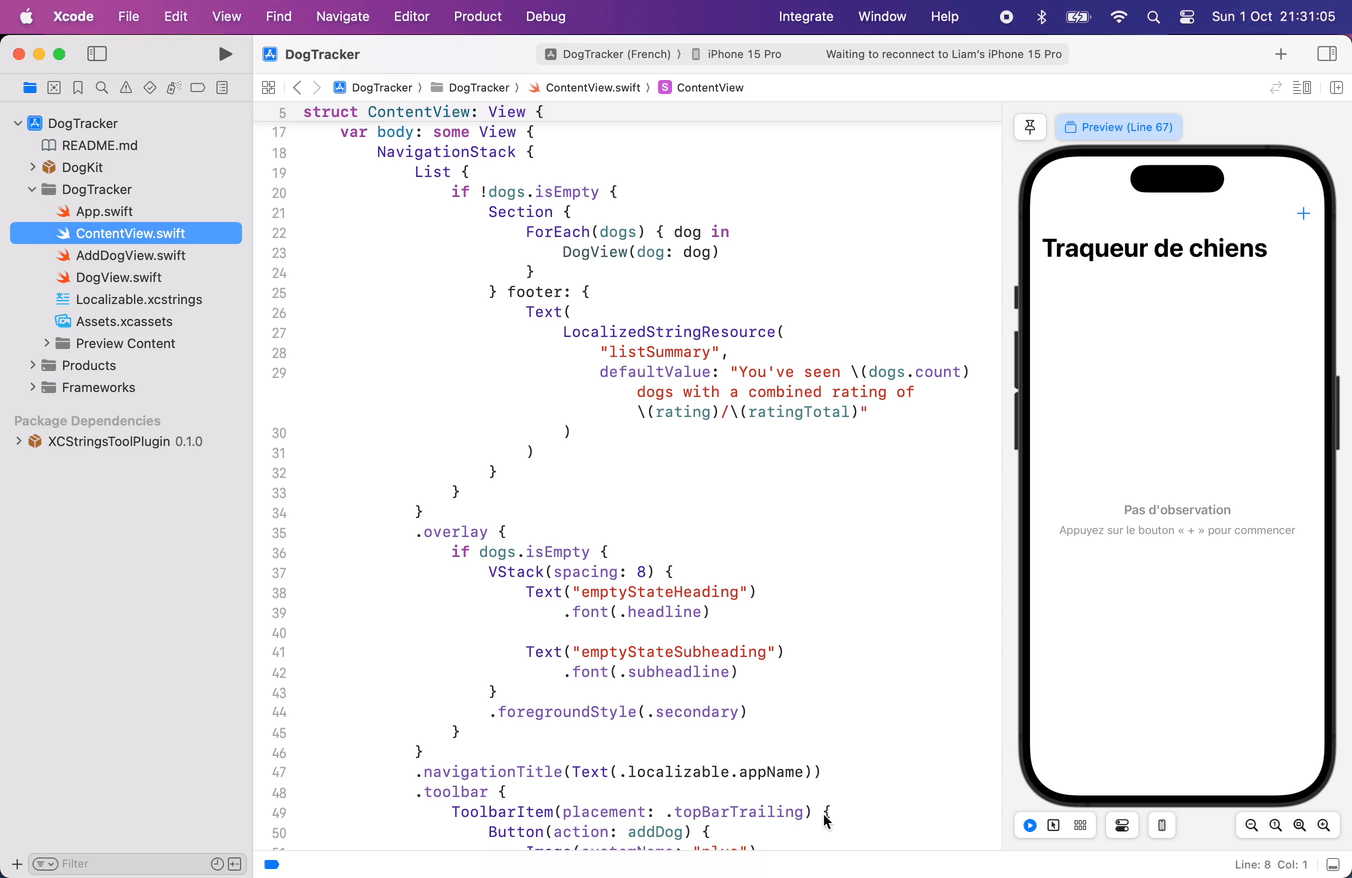Screen dimensions: 1352x878
Task: Expand the XCStringsToolPlugin package dependency
Action: pos(19,441)
